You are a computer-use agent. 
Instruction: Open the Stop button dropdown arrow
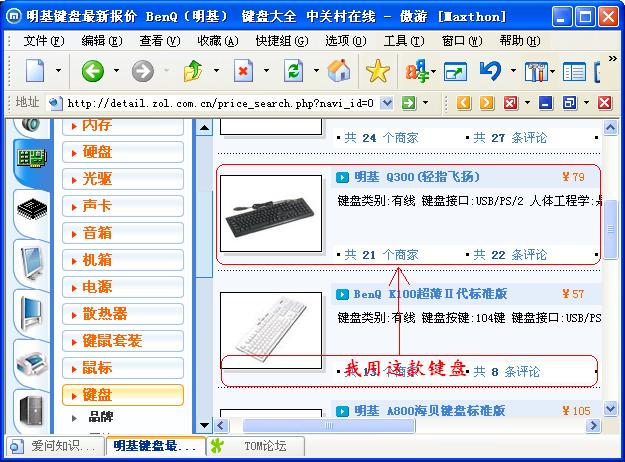(266, 71)
